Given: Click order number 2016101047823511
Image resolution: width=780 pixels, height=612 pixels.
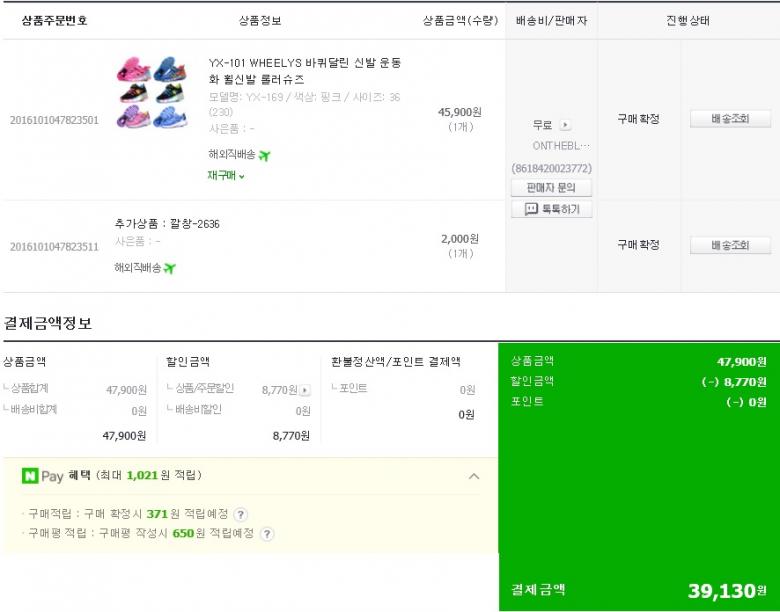Looking at the screenshot, I should coord(54,247).
